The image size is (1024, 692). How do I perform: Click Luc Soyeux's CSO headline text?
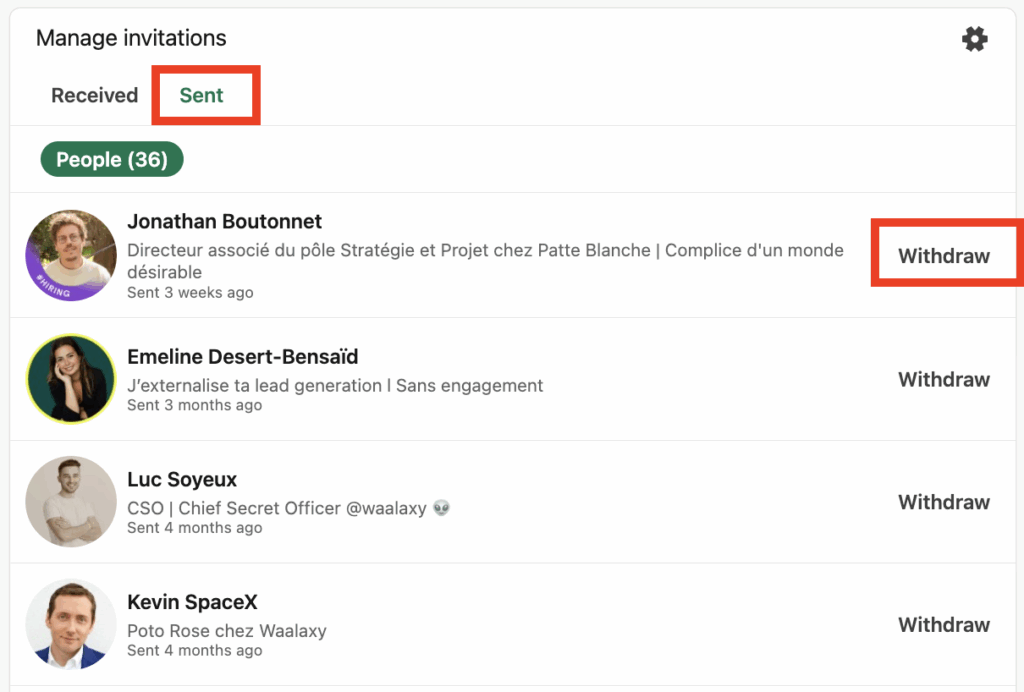tap(277, 508)
